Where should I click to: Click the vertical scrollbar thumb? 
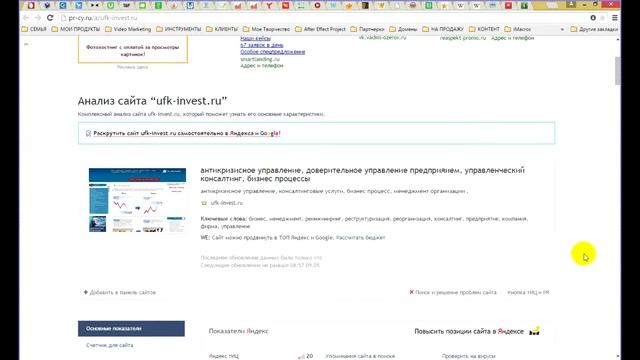[618, 71]
